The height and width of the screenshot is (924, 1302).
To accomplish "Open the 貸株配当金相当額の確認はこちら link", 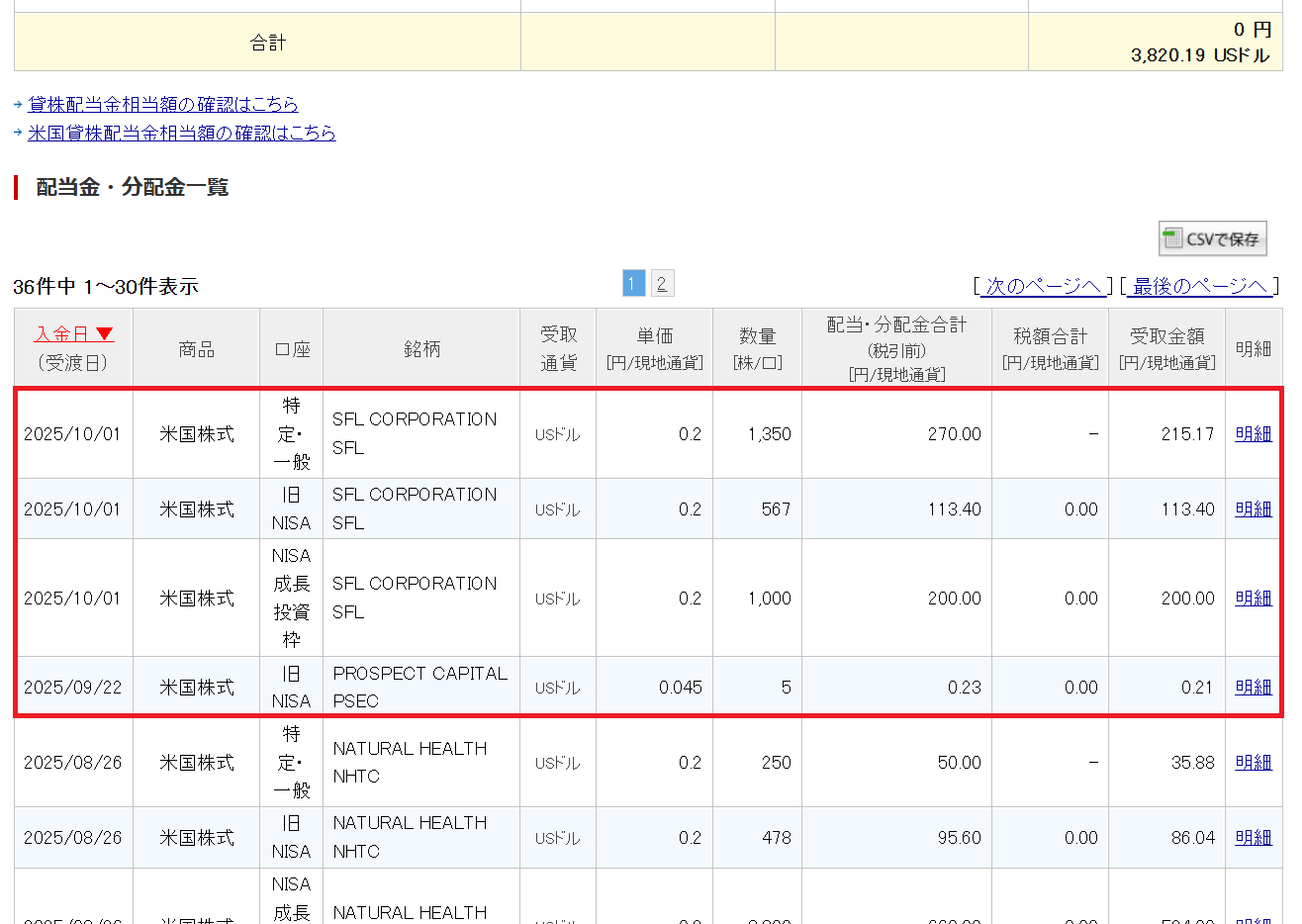I will (162, 104).
